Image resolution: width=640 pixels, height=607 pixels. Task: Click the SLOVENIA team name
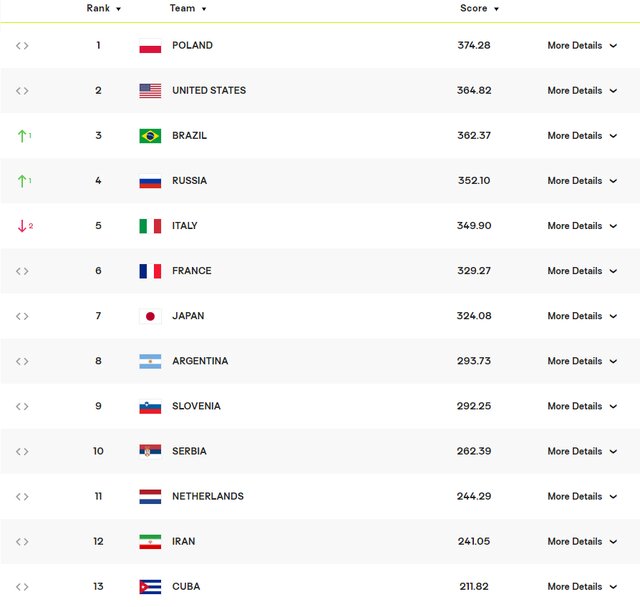pyautogui.click(x=196, y=406)
